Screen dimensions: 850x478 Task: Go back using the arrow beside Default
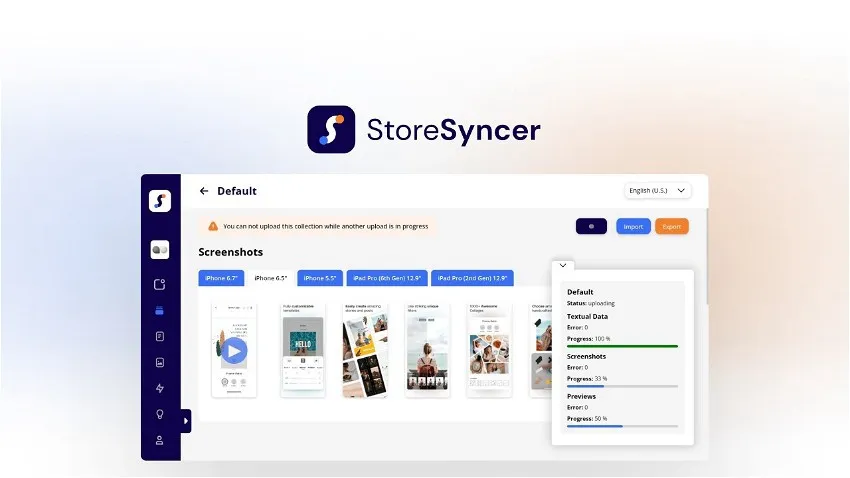(x=204, y=191)
